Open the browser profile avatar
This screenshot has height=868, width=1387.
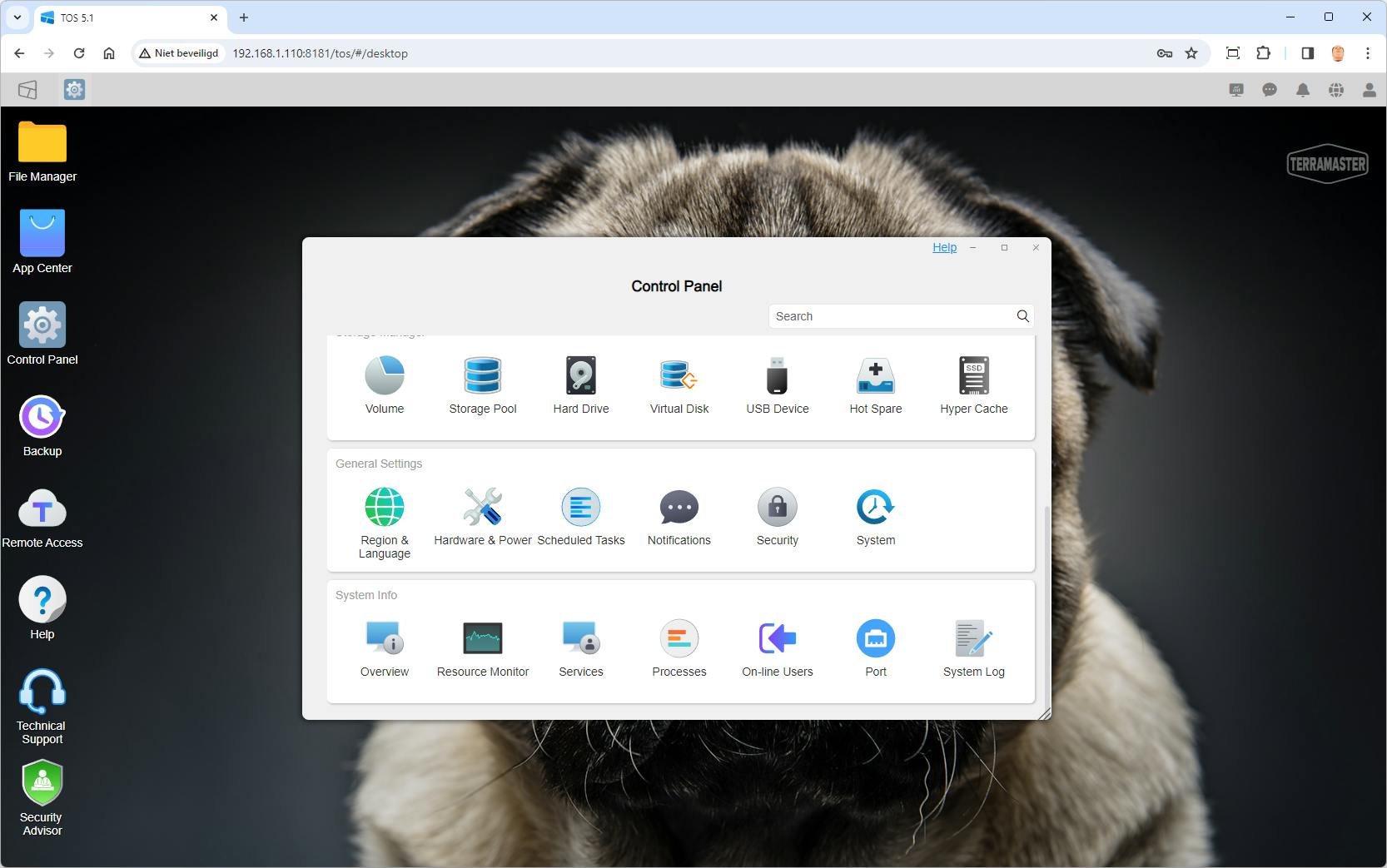1338,53
